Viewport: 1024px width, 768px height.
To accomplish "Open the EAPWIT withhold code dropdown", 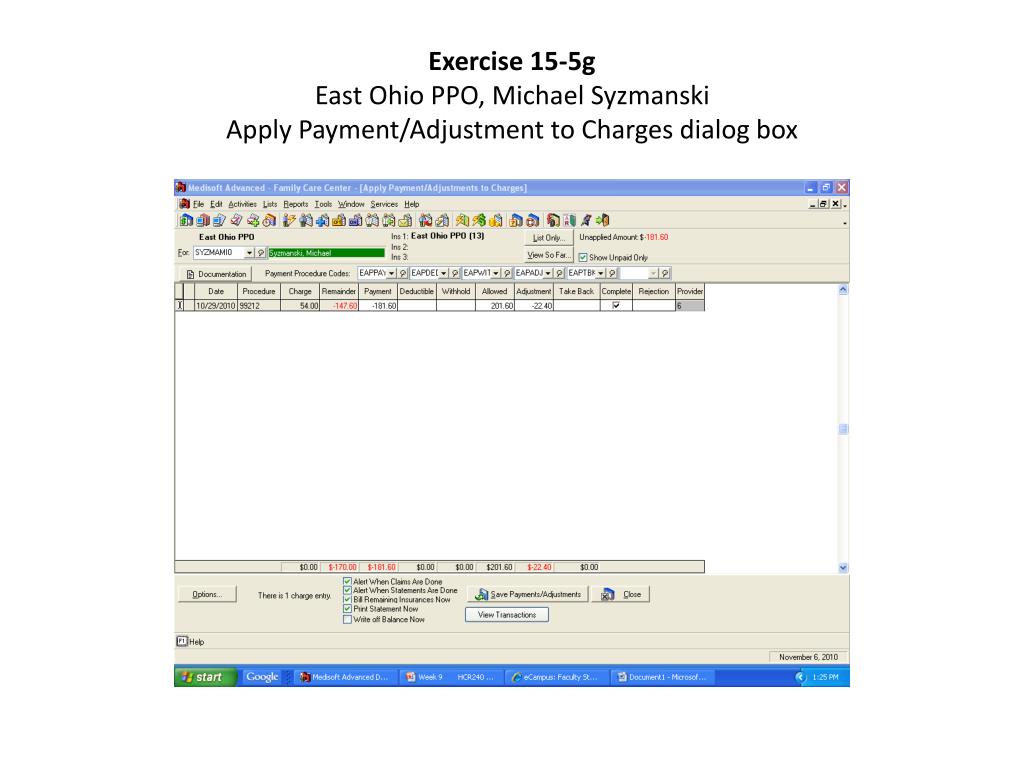I will tap(496, 273).
